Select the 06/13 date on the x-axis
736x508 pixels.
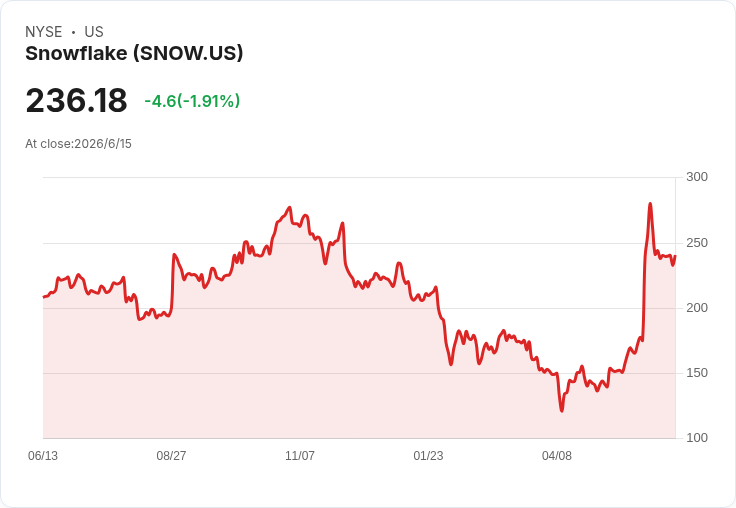43,455
